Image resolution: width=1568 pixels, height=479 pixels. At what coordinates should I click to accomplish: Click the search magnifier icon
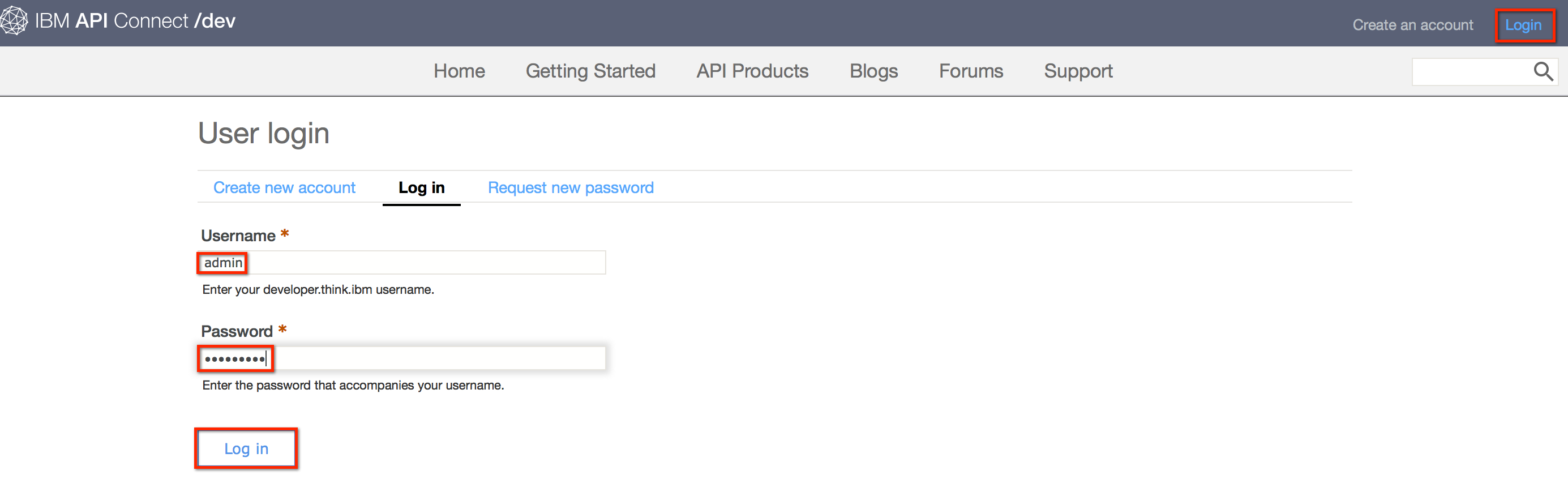[1543, 72]
